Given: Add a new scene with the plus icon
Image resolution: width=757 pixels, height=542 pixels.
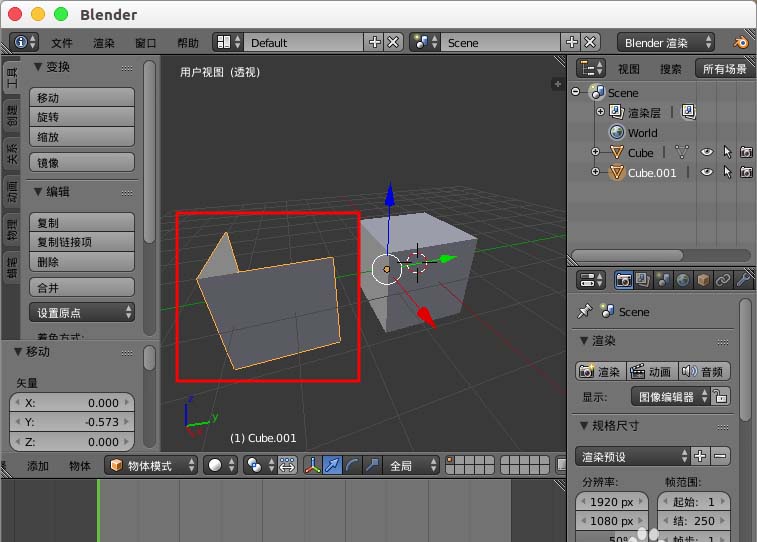Looking at the screenshot, I should point(571,42).
